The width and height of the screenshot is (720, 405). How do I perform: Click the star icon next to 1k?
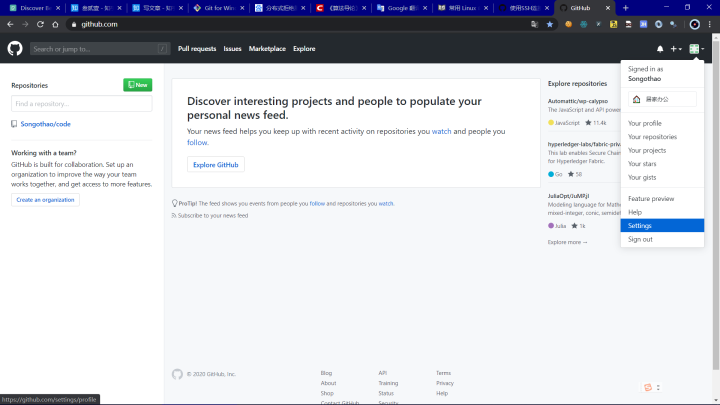click(574, 226)
